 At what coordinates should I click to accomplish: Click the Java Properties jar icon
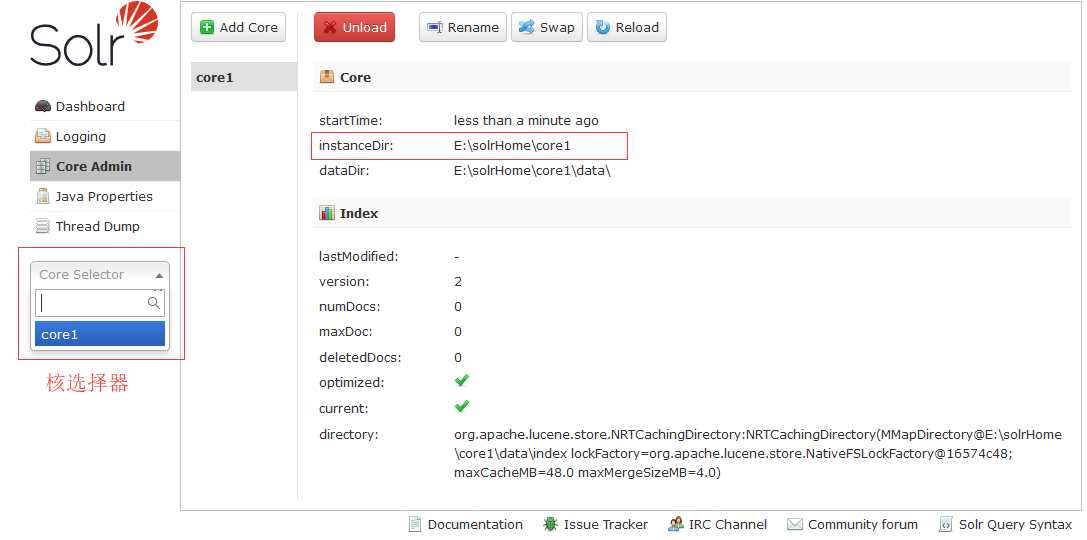tap(43, 196)
